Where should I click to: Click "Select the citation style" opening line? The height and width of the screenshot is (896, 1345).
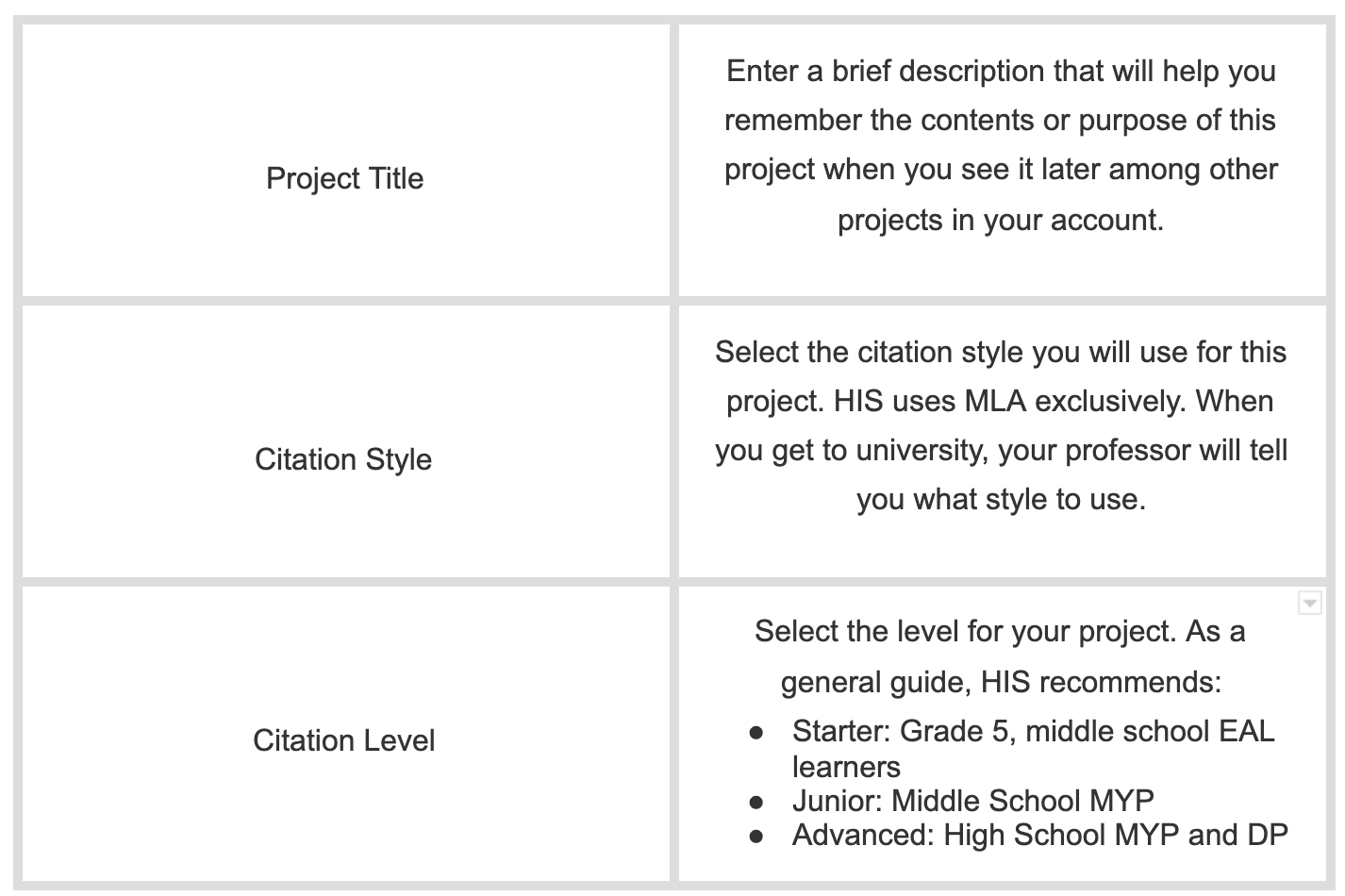pyautogui.click(x=1001, y=352)
